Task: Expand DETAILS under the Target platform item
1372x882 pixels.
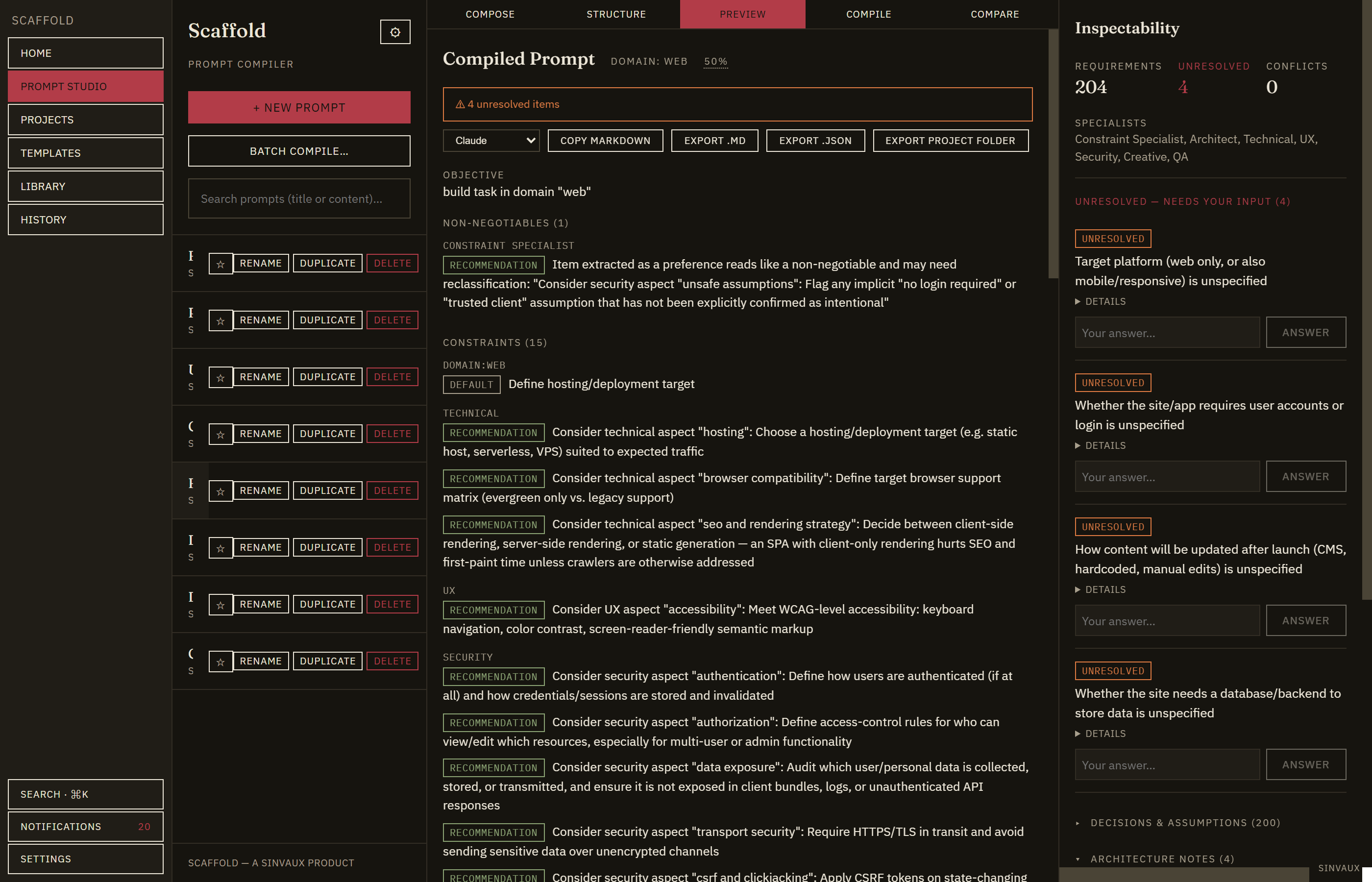Action: pos(1100,301)
